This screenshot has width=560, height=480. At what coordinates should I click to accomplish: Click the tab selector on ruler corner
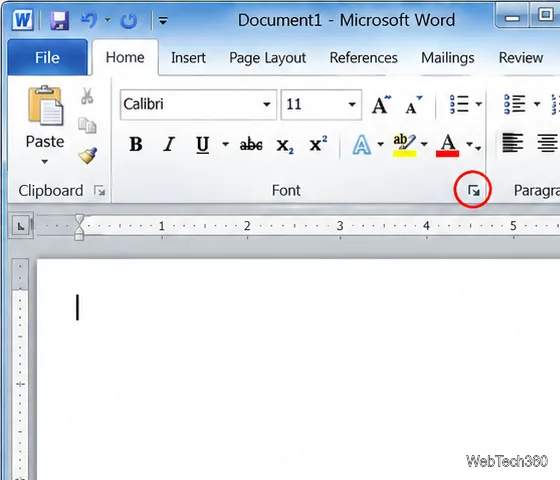21,226
